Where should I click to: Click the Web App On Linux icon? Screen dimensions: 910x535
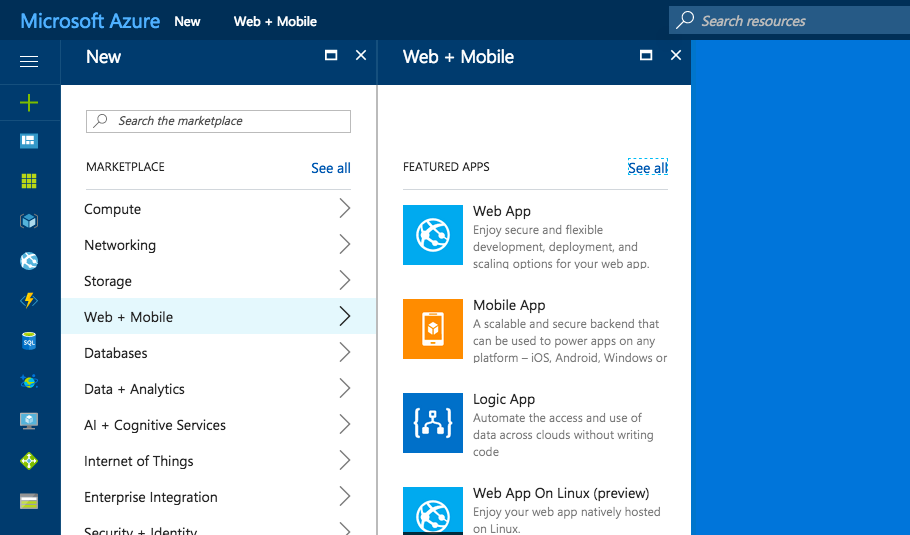433,511
